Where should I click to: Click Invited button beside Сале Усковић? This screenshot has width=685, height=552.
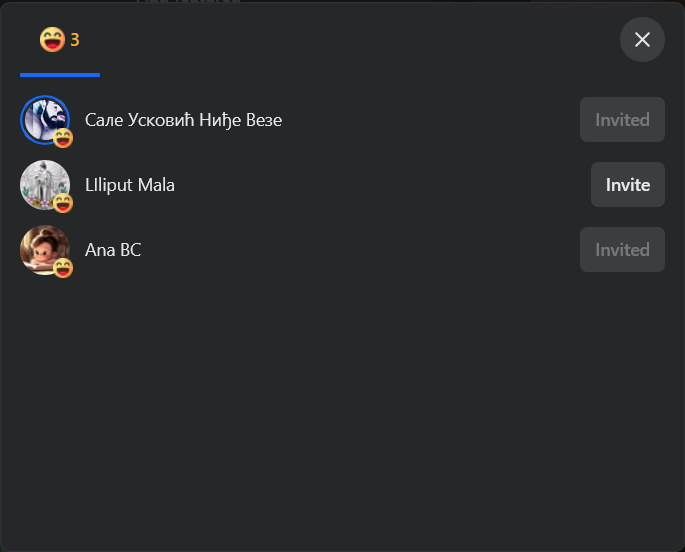click(622, 120)
